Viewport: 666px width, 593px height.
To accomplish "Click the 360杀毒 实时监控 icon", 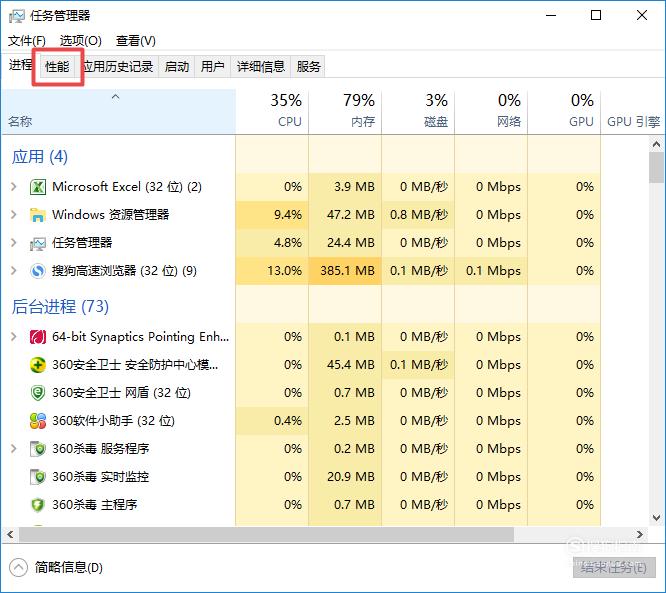I will tap(38, 477).
